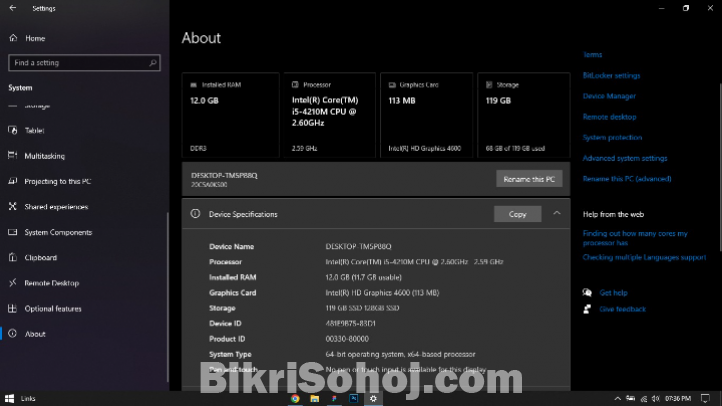
Task: Click Rename this PC button
Action: tap(529, 179)
